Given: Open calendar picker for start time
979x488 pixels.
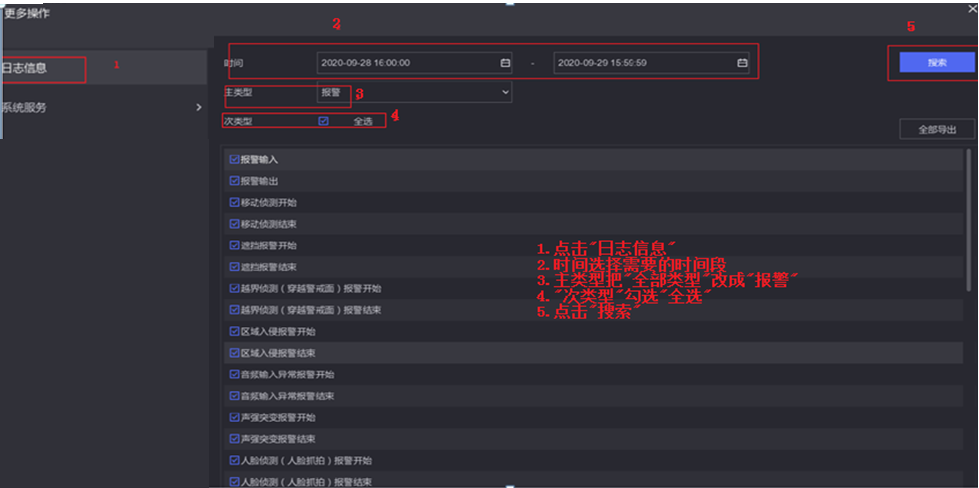Looking at the screenshot, I should 505,63.
